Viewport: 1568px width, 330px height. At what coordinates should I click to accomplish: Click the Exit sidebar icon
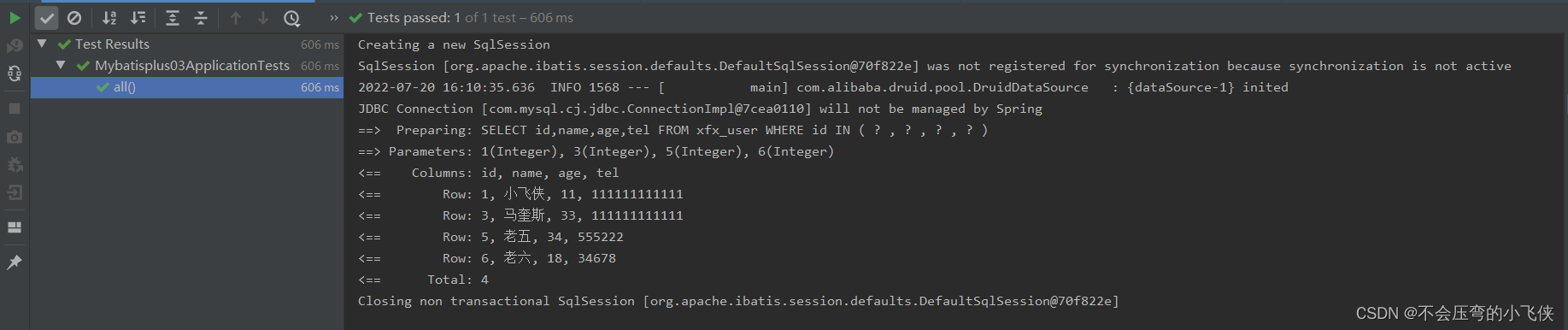(15, 192)
